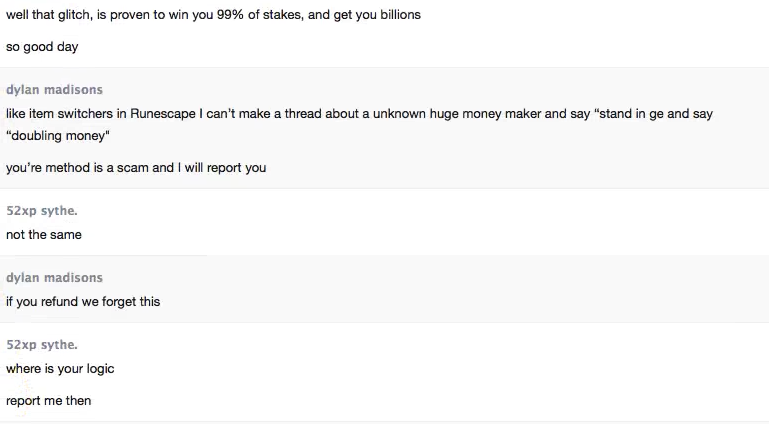Click 'you're method is a scam' message
Image resolution: width=769 pixels, height=424 pixels.
click(136, 168)
